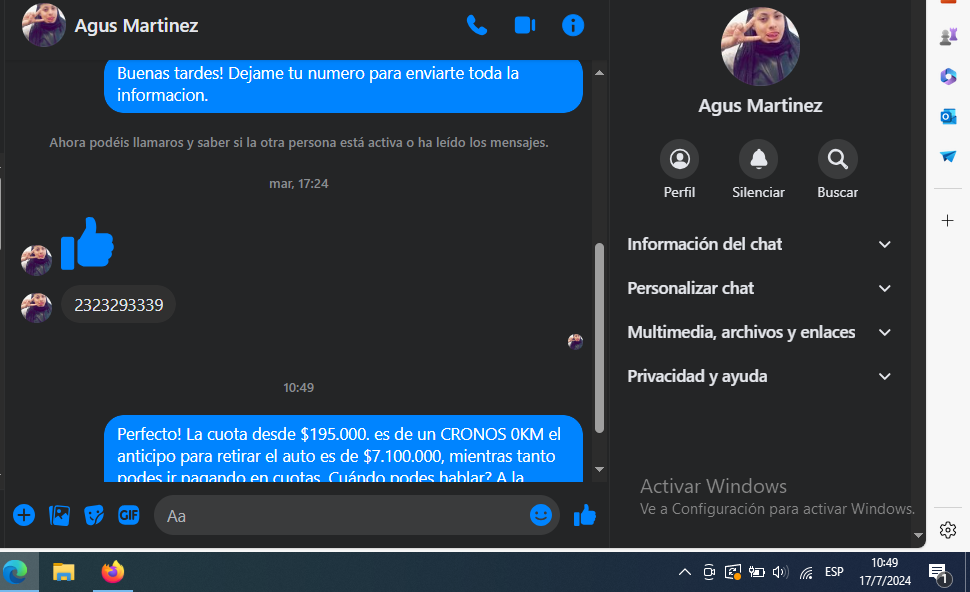Image resolution: width=970 pixels, height=592 pixels.
Task: Expand Personalizar chat section
Action: click(x=760, y=288)
